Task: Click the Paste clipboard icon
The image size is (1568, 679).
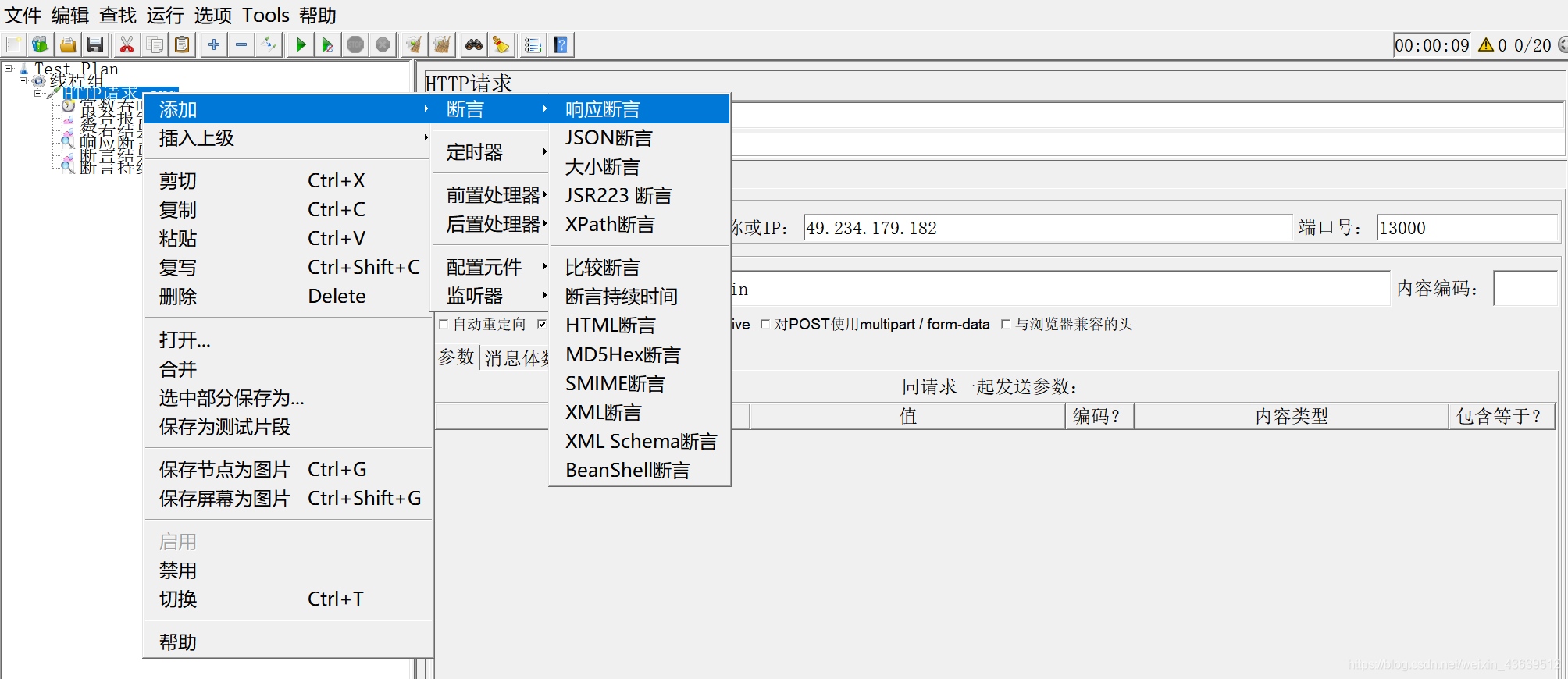Action: (x=182, y=44)
